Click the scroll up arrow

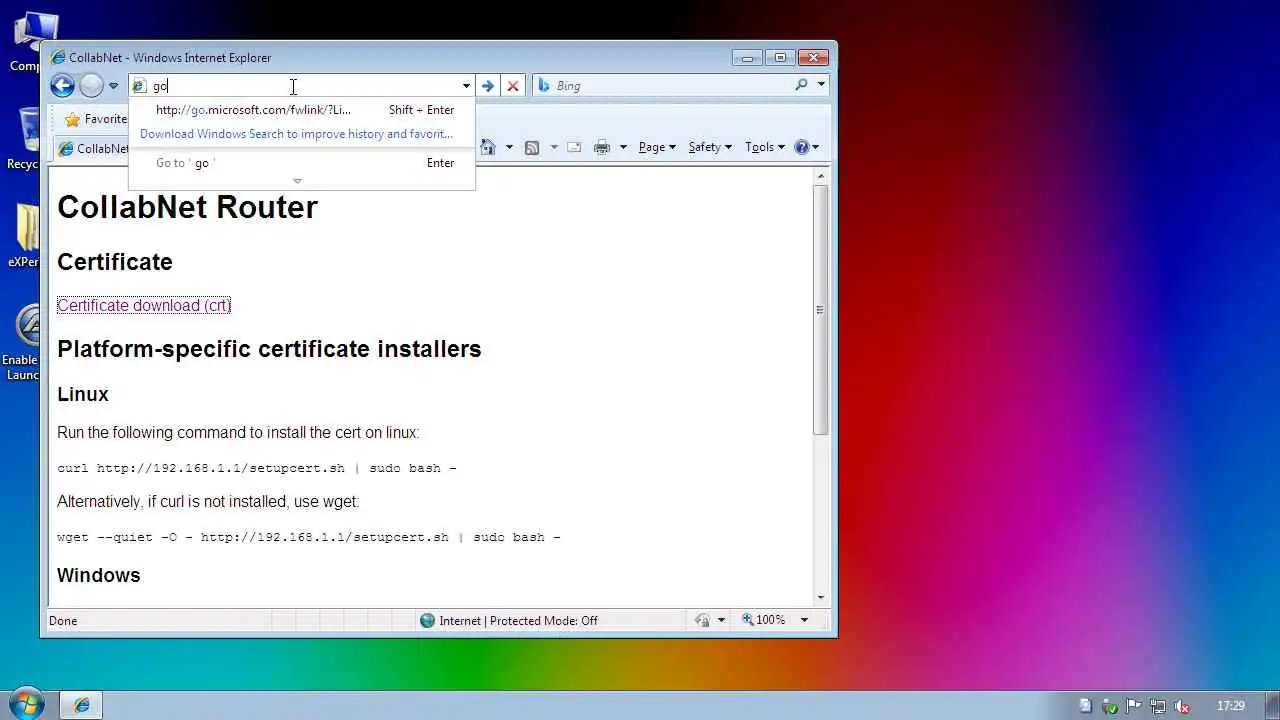pyautogui.click(x=820, y=176)
